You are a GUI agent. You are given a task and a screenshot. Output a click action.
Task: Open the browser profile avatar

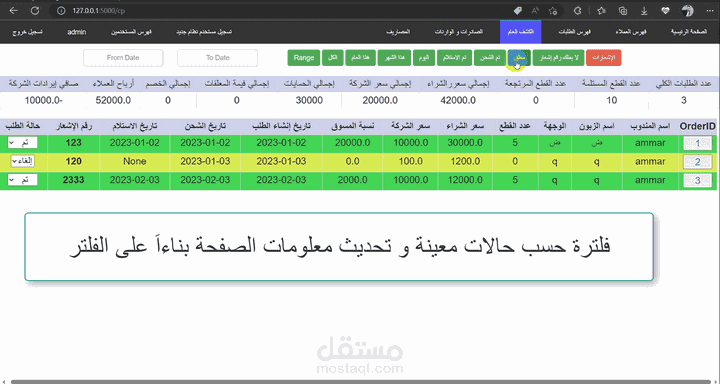687,11
